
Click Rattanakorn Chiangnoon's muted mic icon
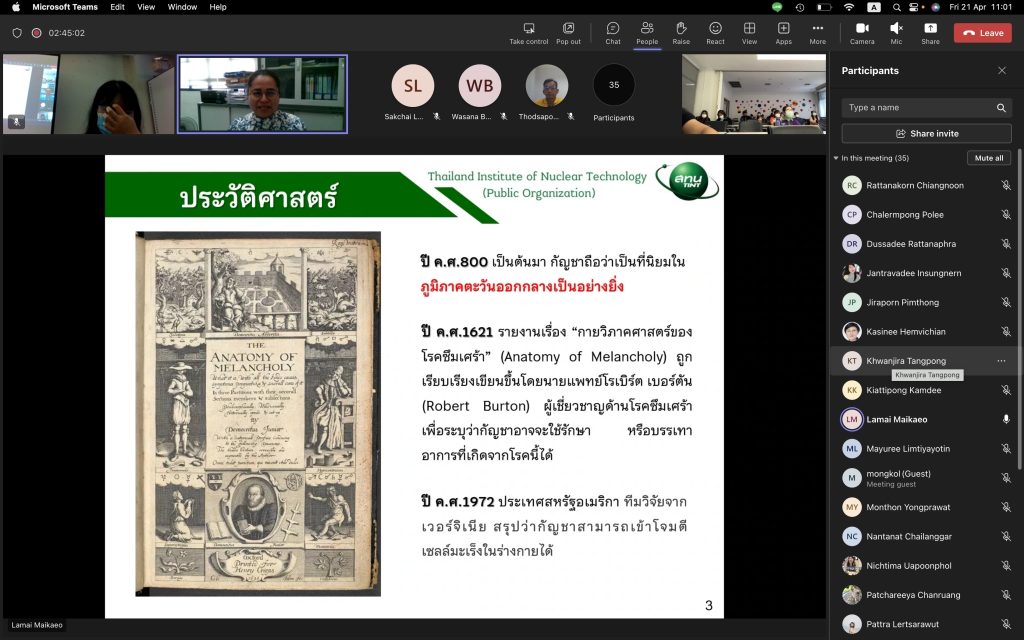pos(1006,185)
